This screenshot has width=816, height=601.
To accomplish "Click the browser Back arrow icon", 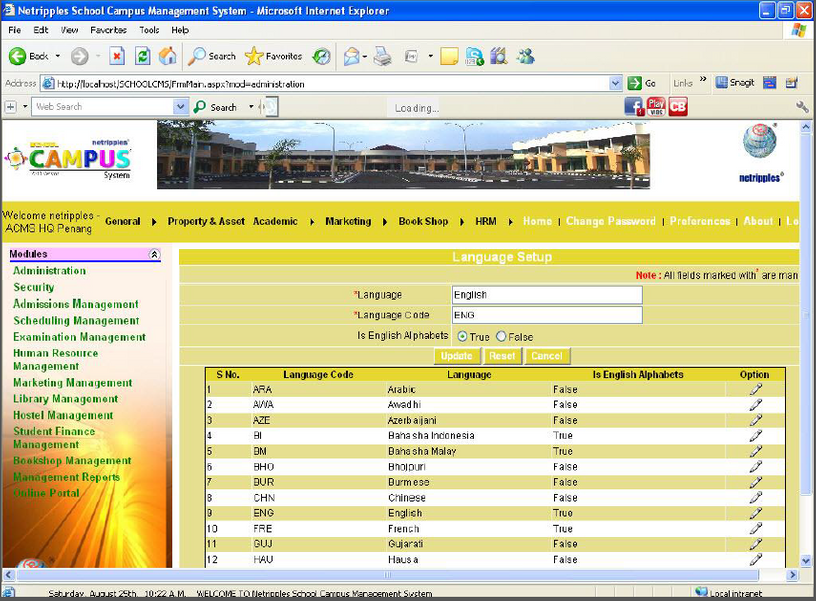I will coord(17,56).
